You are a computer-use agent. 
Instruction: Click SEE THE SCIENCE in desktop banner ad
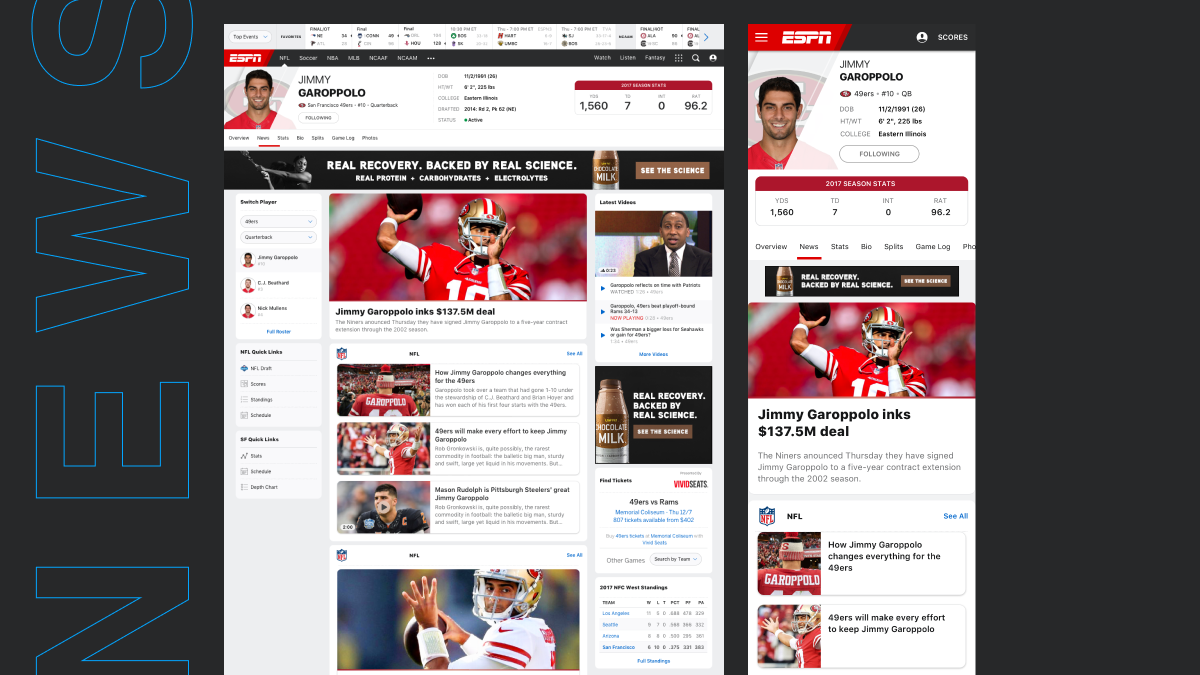coord(672,171)
